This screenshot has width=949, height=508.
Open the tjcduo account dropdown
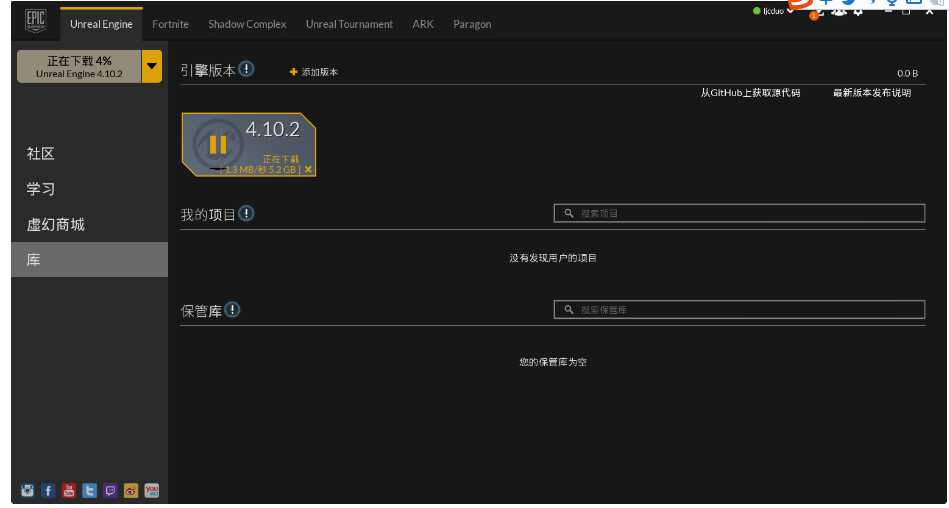click(x=773, y=11)
